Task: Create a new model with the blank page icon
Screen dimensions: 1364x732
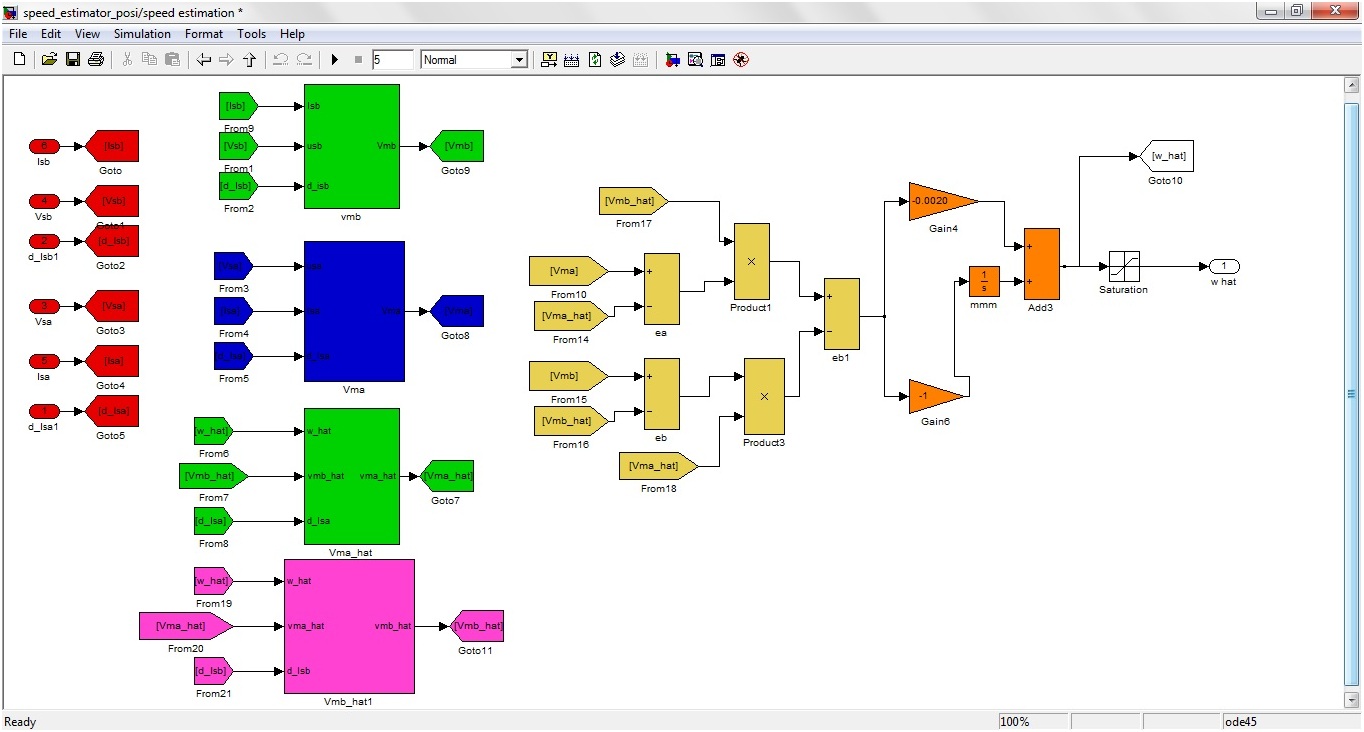Action: point(18,58)
